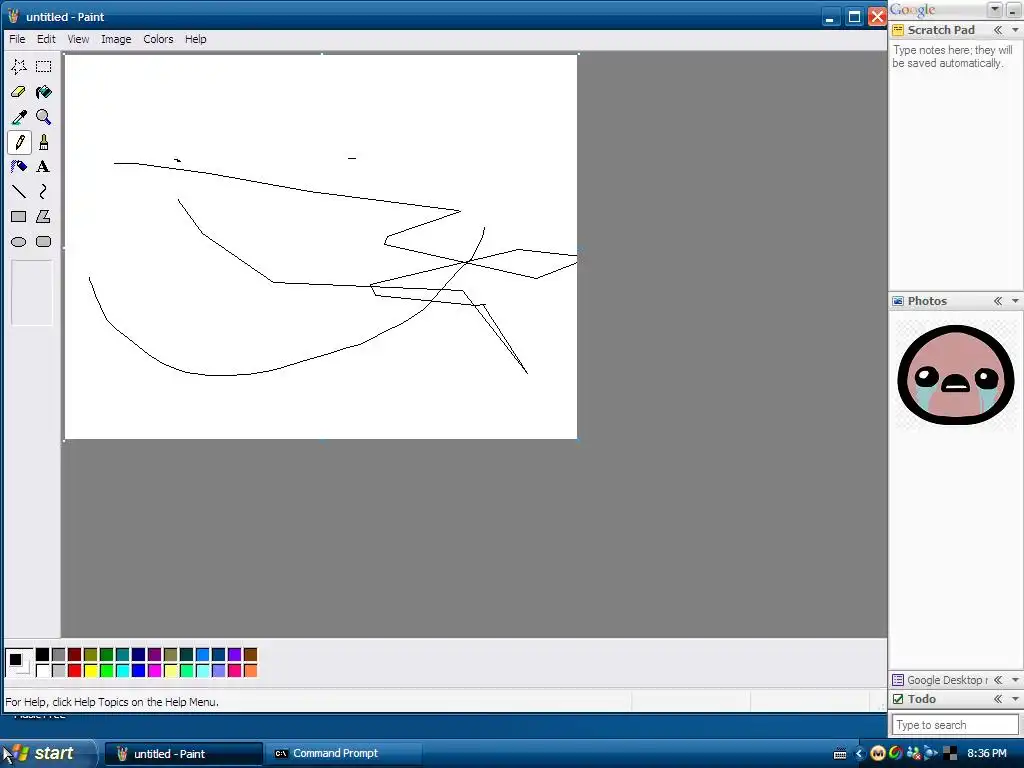1024x768 pixels.
Task: Open the Edit menu
Action: (46, 39)
